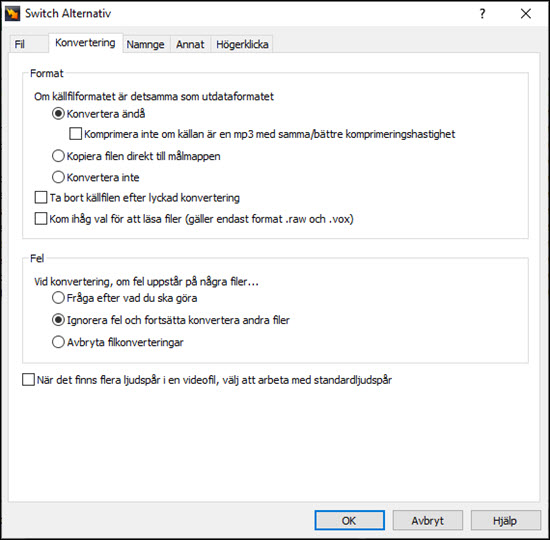Select the Konvertering tab

click(x=86, y=43)
